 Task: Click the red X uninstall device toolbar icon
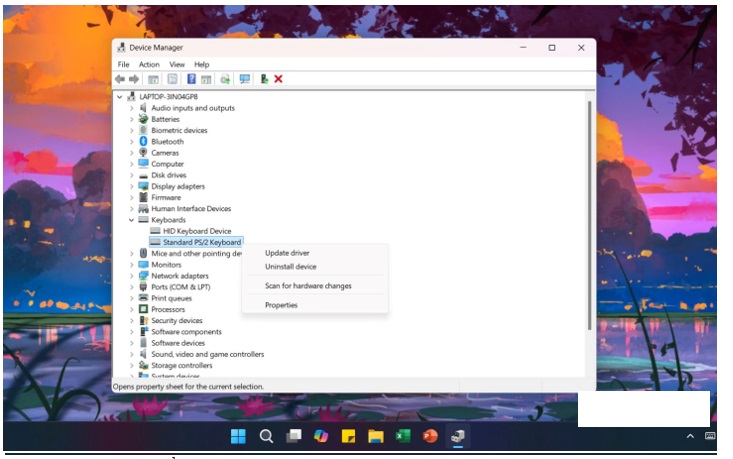[278, 79]
